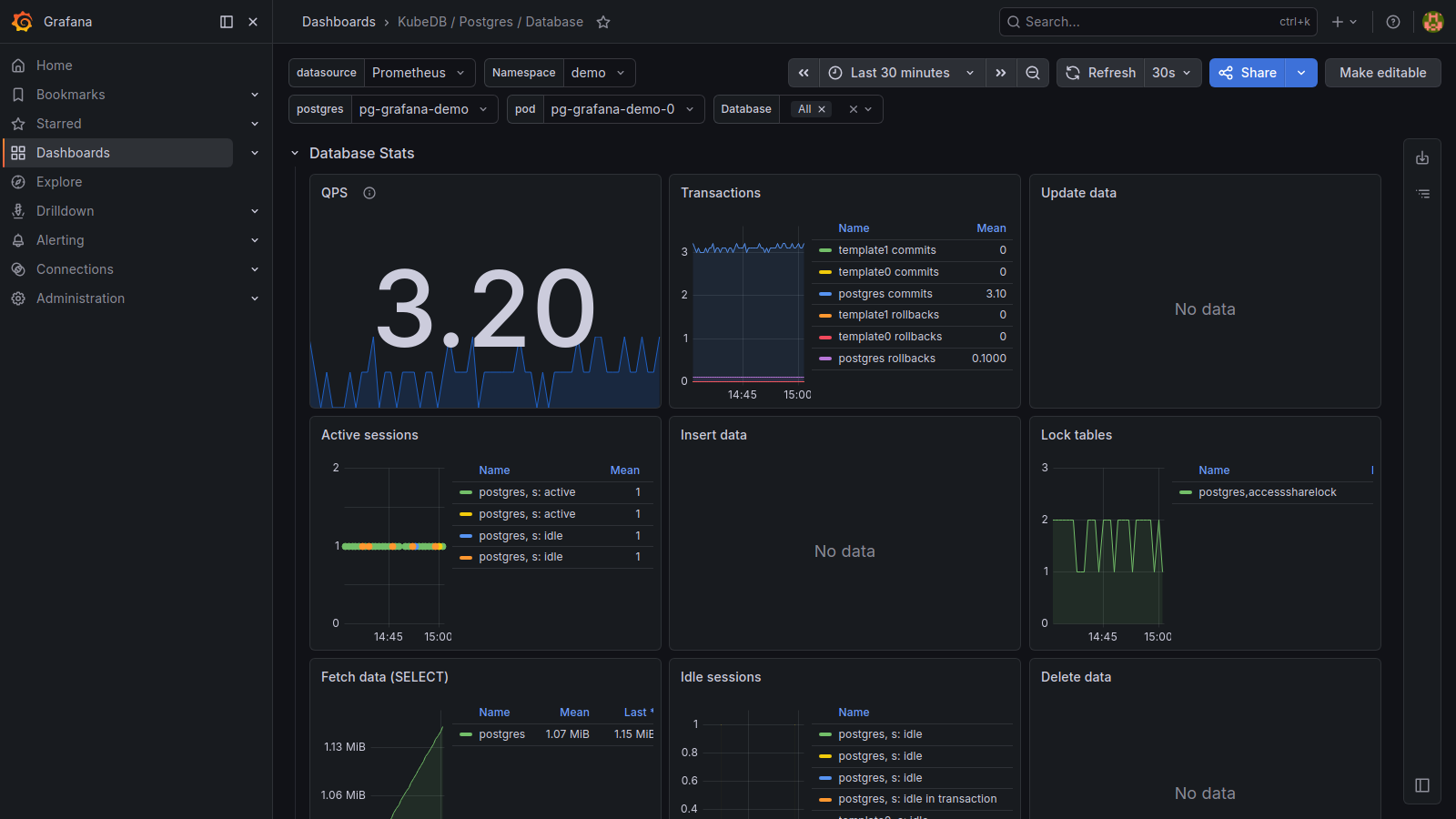The height and width of the screenshot is (819, 1456).
Task: Open Administration in the sidebar
Action: pyautogui.click(x=80, y=298)
